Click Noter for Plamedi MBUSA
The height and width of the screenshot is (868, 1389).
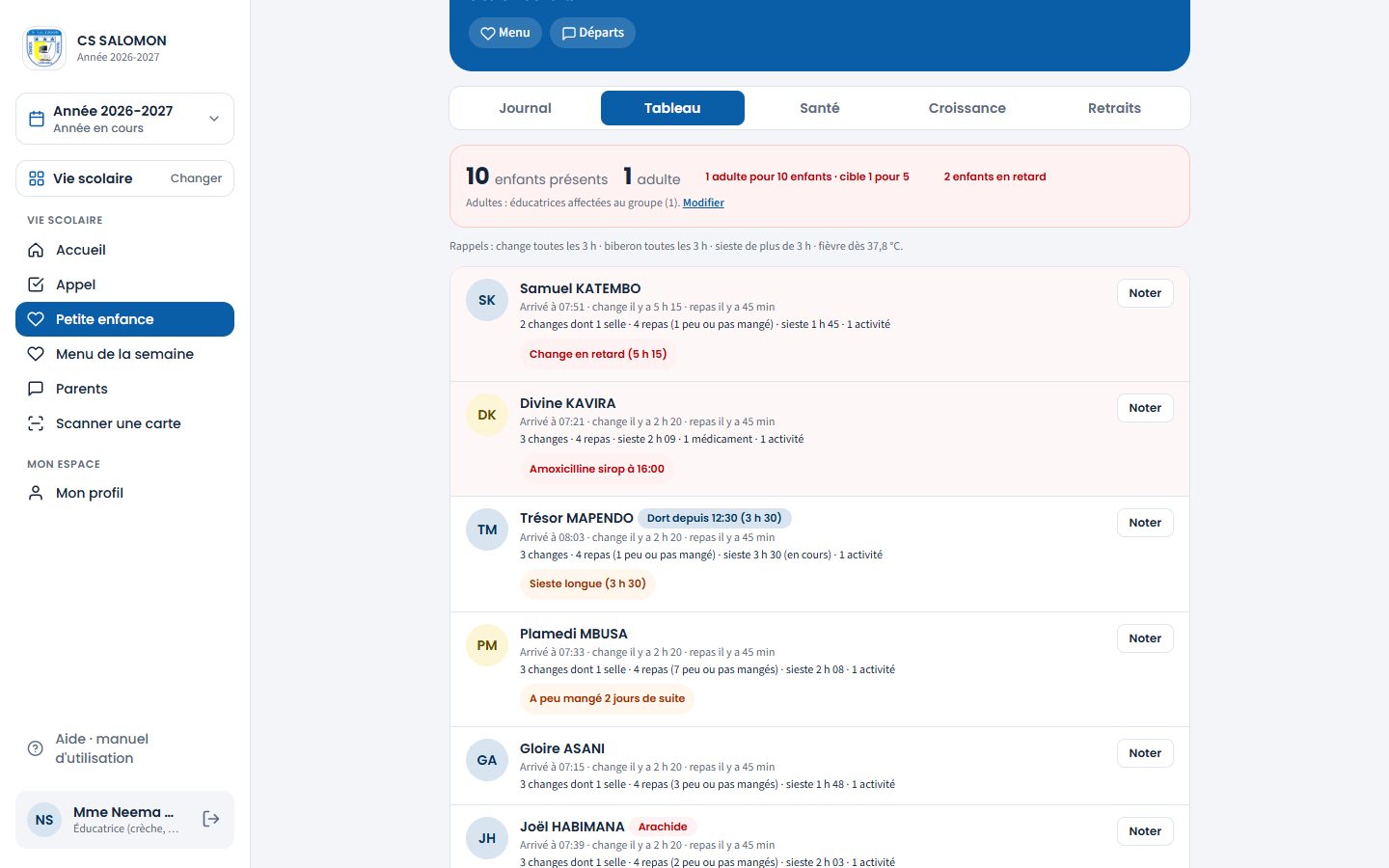1145,638
